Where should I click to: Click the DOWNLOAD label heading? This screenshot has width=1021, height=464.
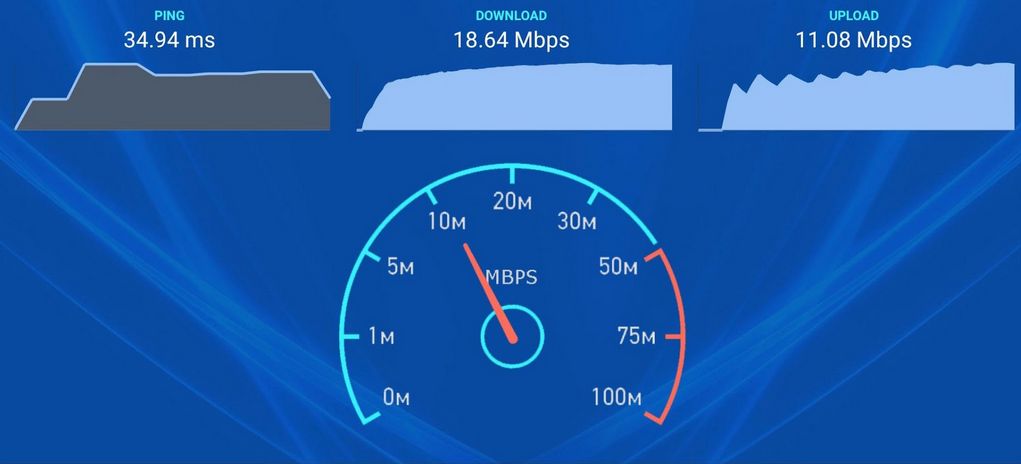tap(511, 15)
